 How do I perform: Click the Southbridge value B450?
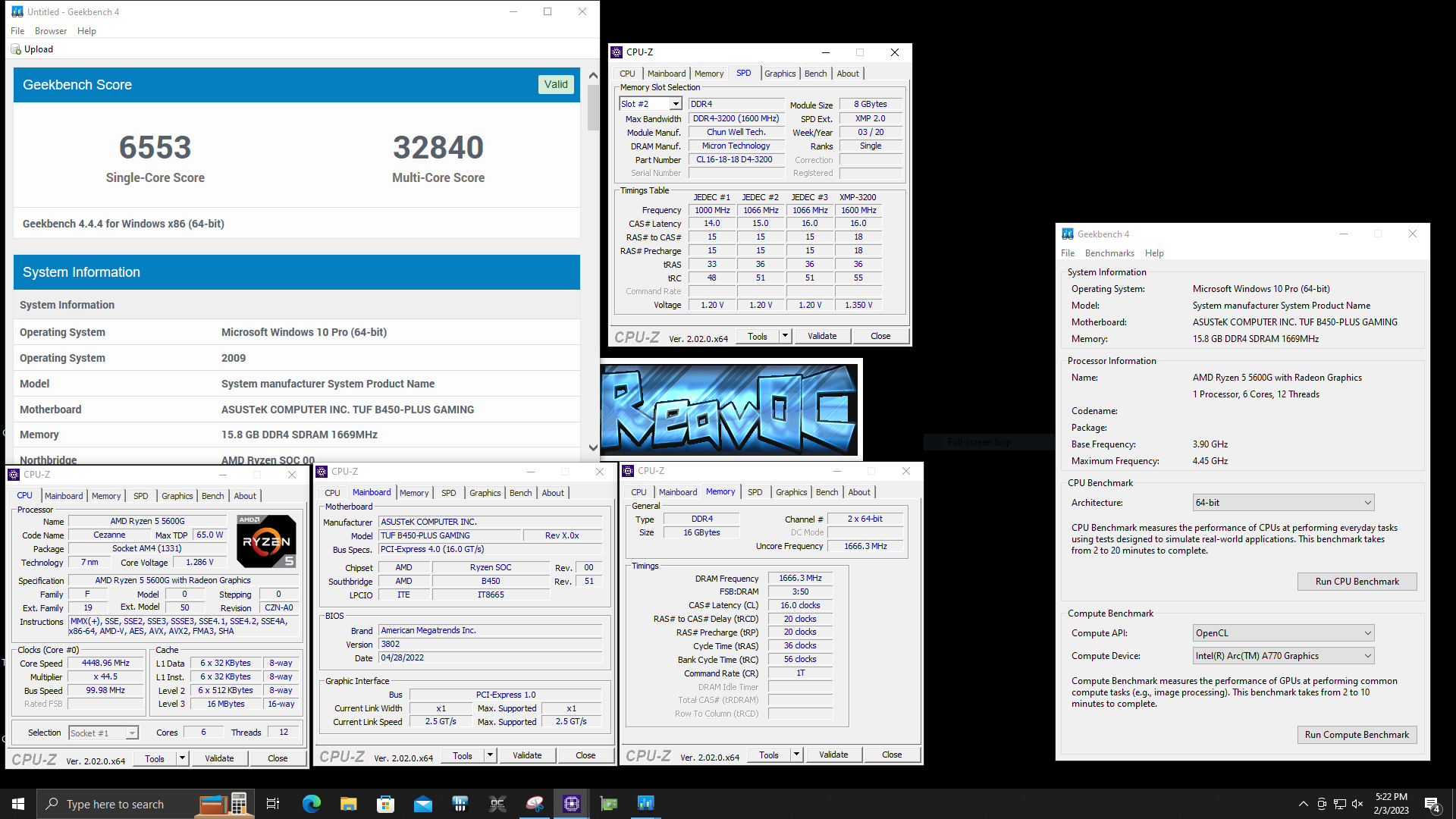(x=491, y=582)
